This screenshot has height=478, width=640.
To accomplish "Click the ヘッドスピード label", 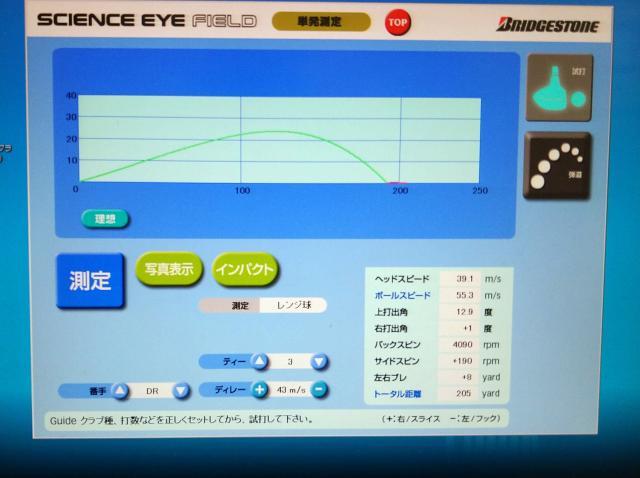I will [x=402, y=279].
